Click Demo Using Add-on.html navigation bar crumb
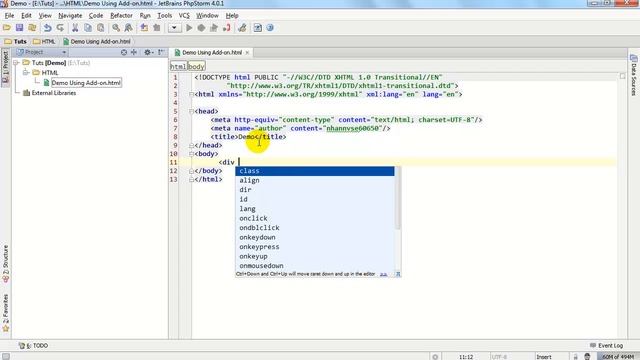This screenshot has width=640, height=360. click(97, 41)
